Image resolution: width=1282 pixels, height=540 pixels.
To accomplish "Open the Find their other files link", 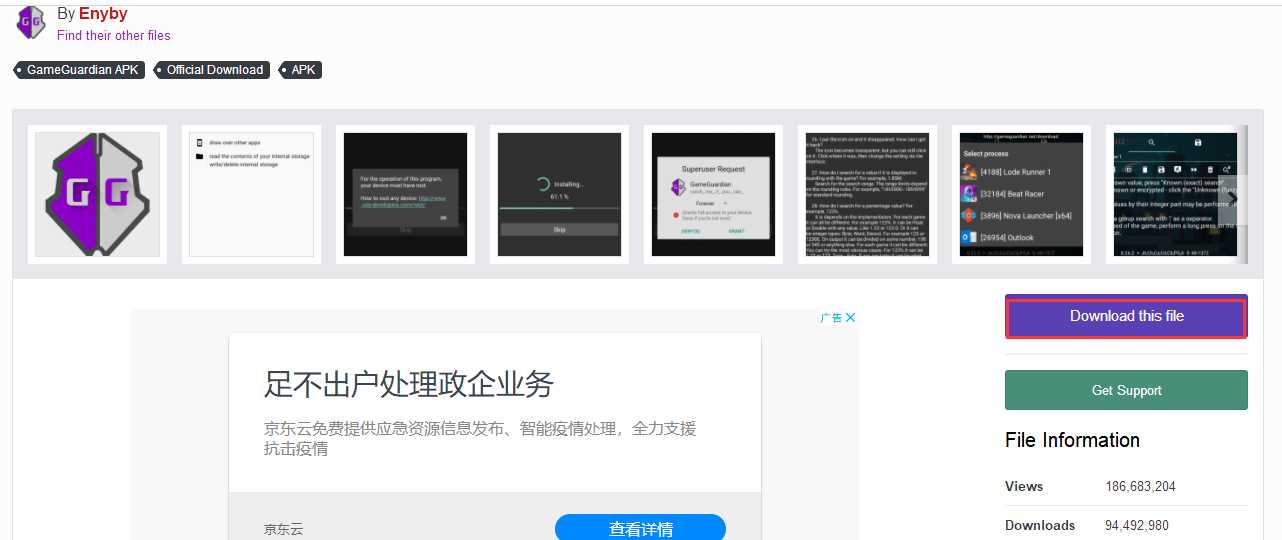I will 114,35.
